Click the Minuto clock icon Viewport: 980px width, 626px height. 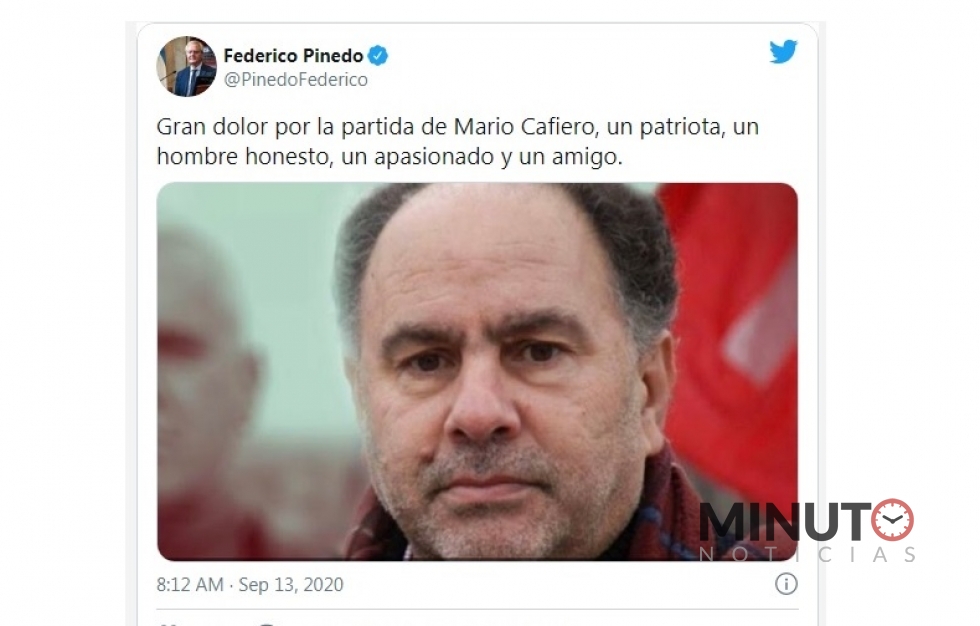pyautogui.click(x=892, y=520)
